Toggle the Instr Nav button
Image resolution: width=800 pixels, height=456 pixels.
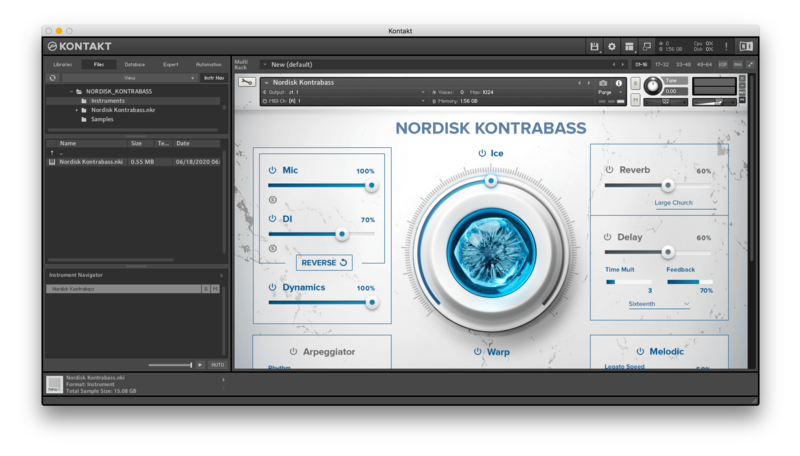(x=214, y=78)
